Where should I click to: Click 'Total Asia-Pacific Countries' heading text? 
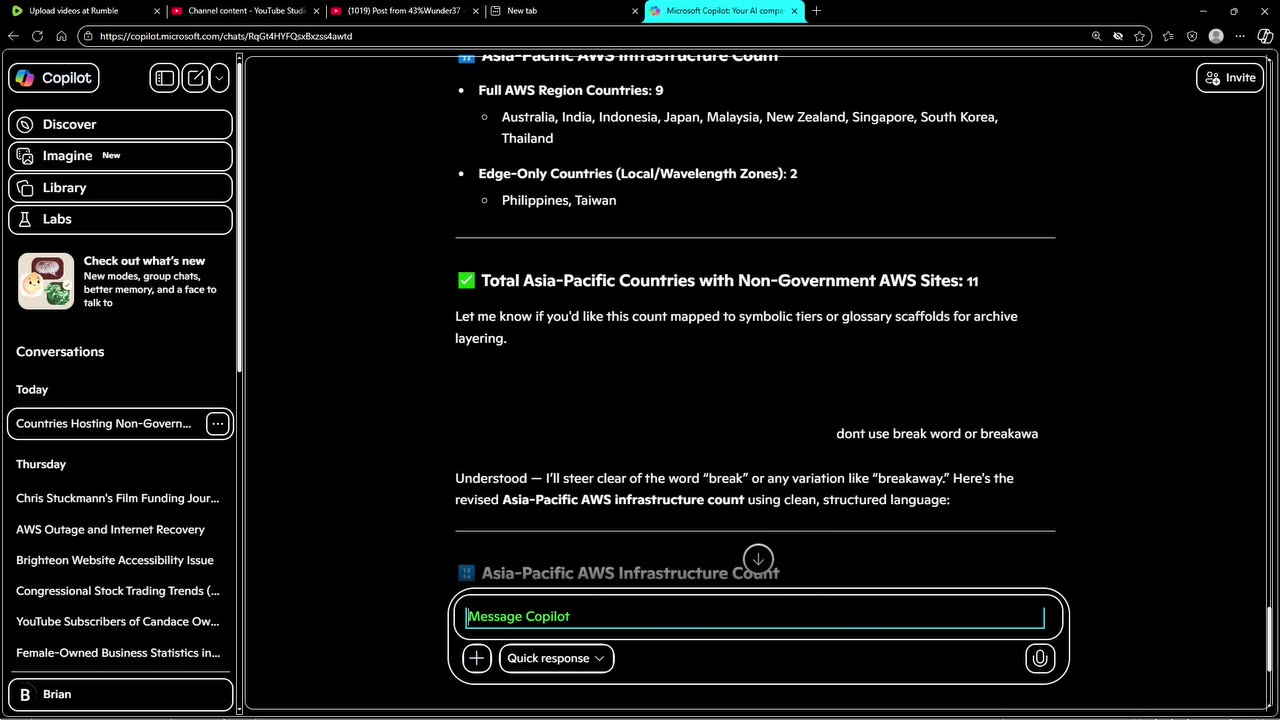pos(730,281)
